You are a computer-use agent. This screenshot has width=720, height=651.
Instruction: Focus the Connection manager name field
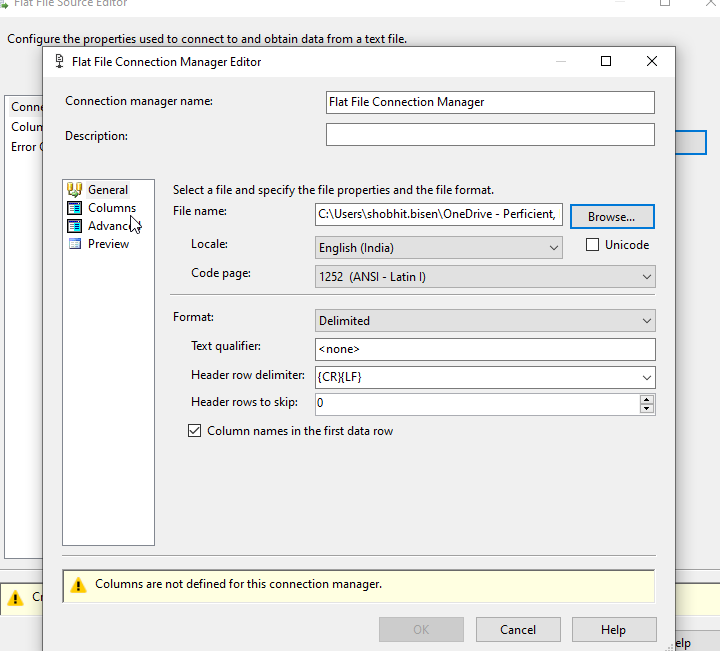pyautogui.click(x=490, y=102)
